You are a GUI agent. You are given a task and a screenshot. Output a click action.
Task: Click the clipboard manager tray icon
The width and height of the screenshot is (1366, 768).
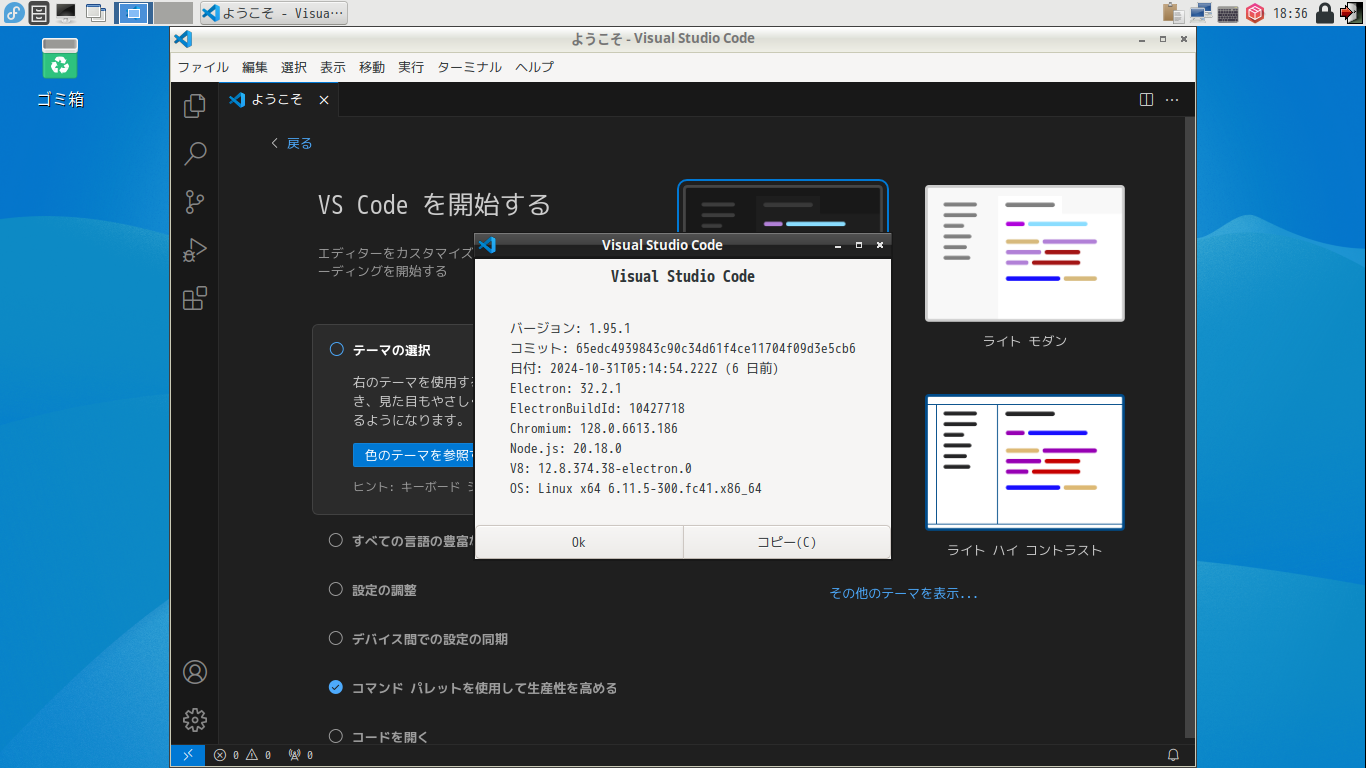click(x=1173, y=13)
